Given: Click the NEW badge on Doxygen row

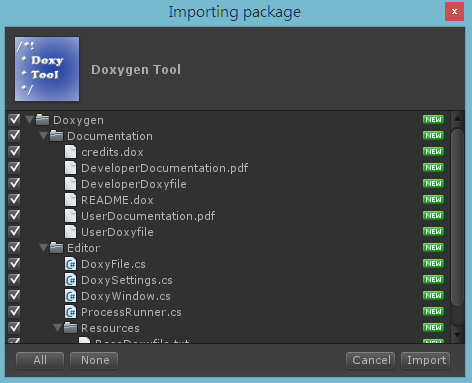Looking at the screenshot, I should (x=433, y=120).
